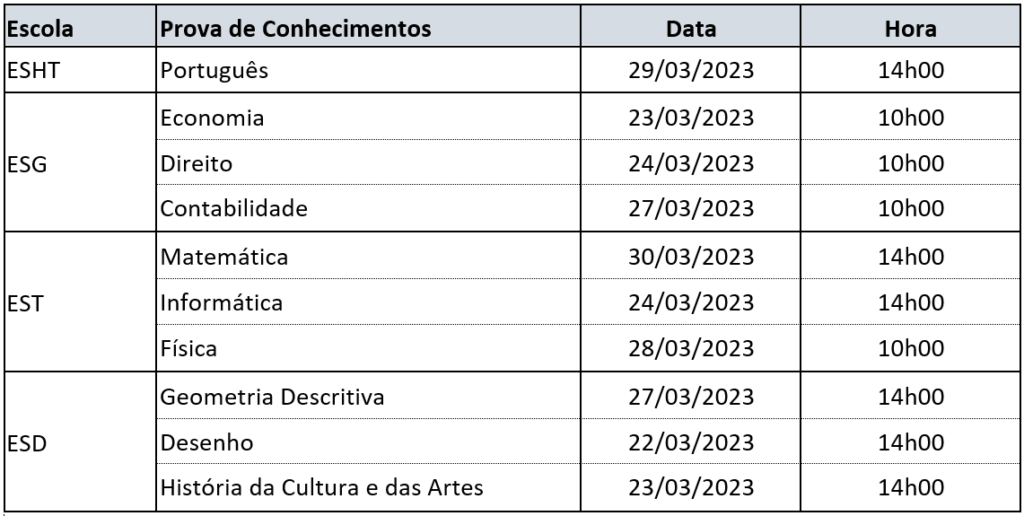Click the Geometria Descritiva cell
Image resolution: width=1024 pixels, height=516 pixels.
[368, 396]
